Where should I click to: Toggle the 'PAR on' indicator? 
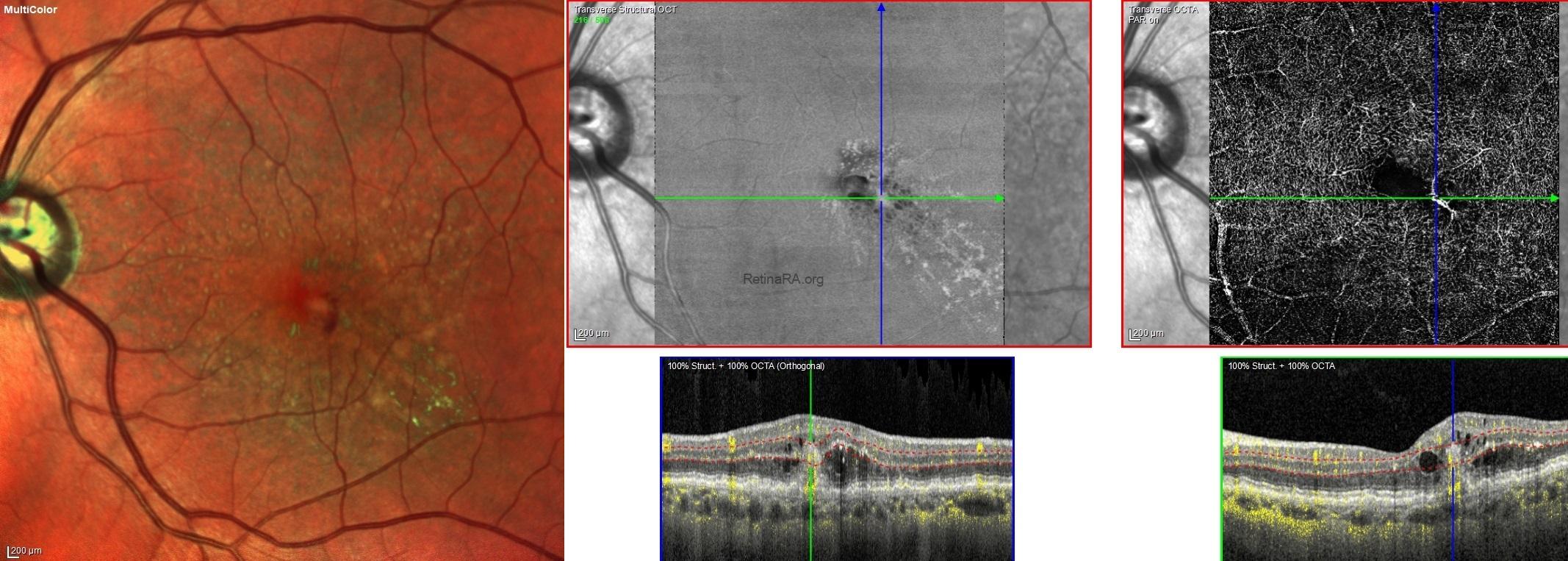[1143, 20]
